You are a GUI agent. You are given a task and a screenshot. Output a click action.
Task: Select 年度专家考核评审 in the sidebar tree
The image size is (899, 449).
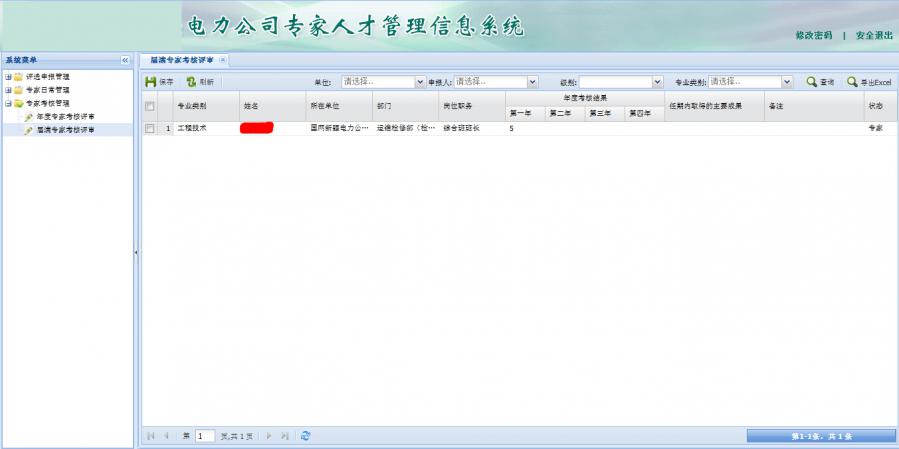pos(66,116)
